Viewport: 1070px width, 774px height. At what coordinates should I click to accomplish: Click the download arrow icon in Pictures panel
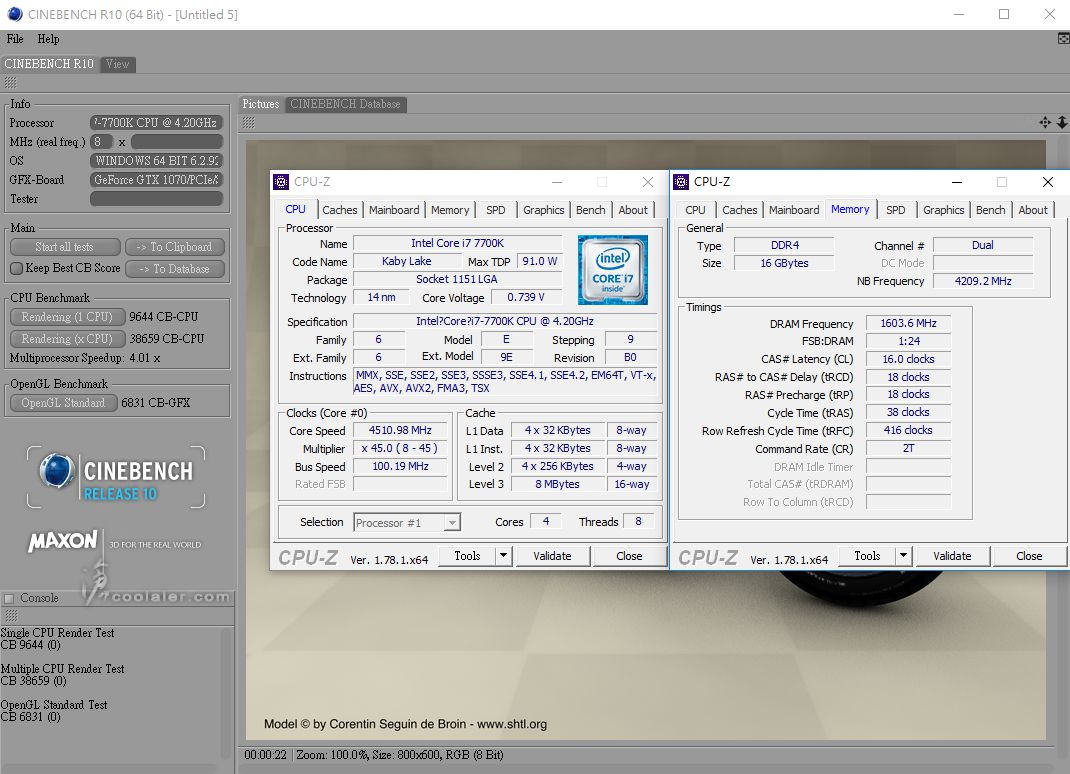coord(1062,122)
